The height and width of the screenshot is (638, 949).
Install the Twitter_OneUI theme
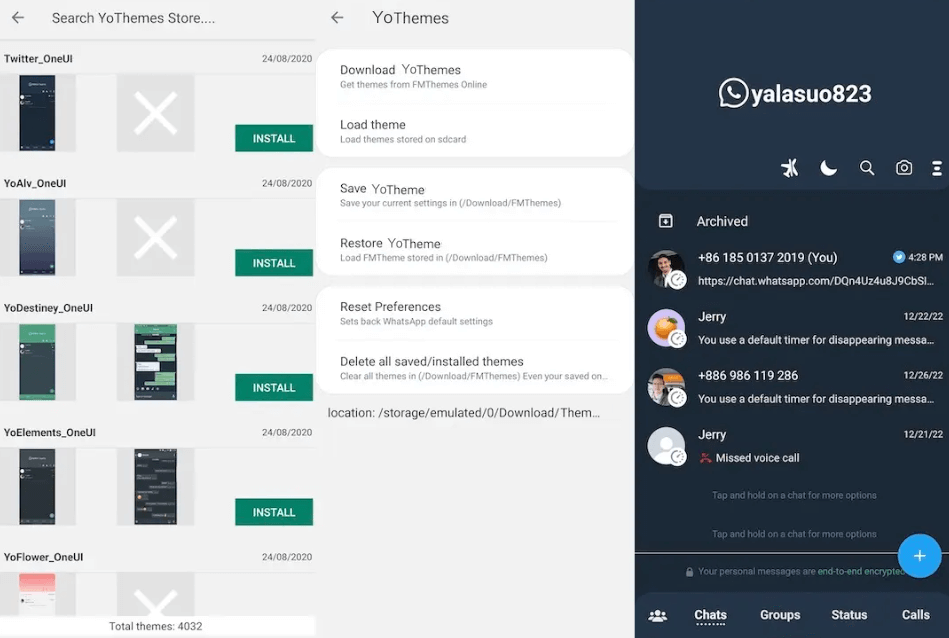[273, 138]
